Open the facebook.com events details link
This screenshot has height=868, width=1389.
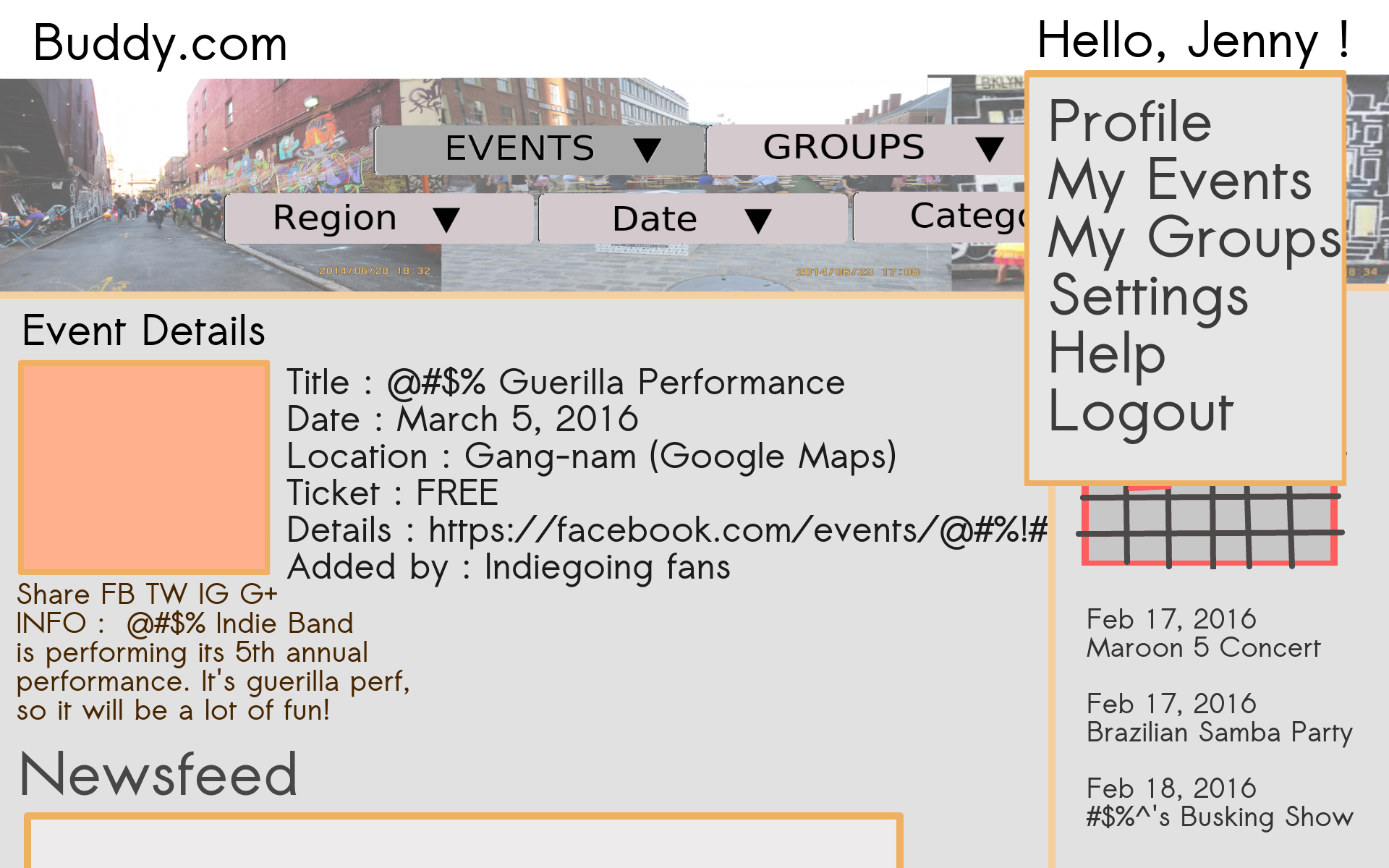[x=738, y=530]
